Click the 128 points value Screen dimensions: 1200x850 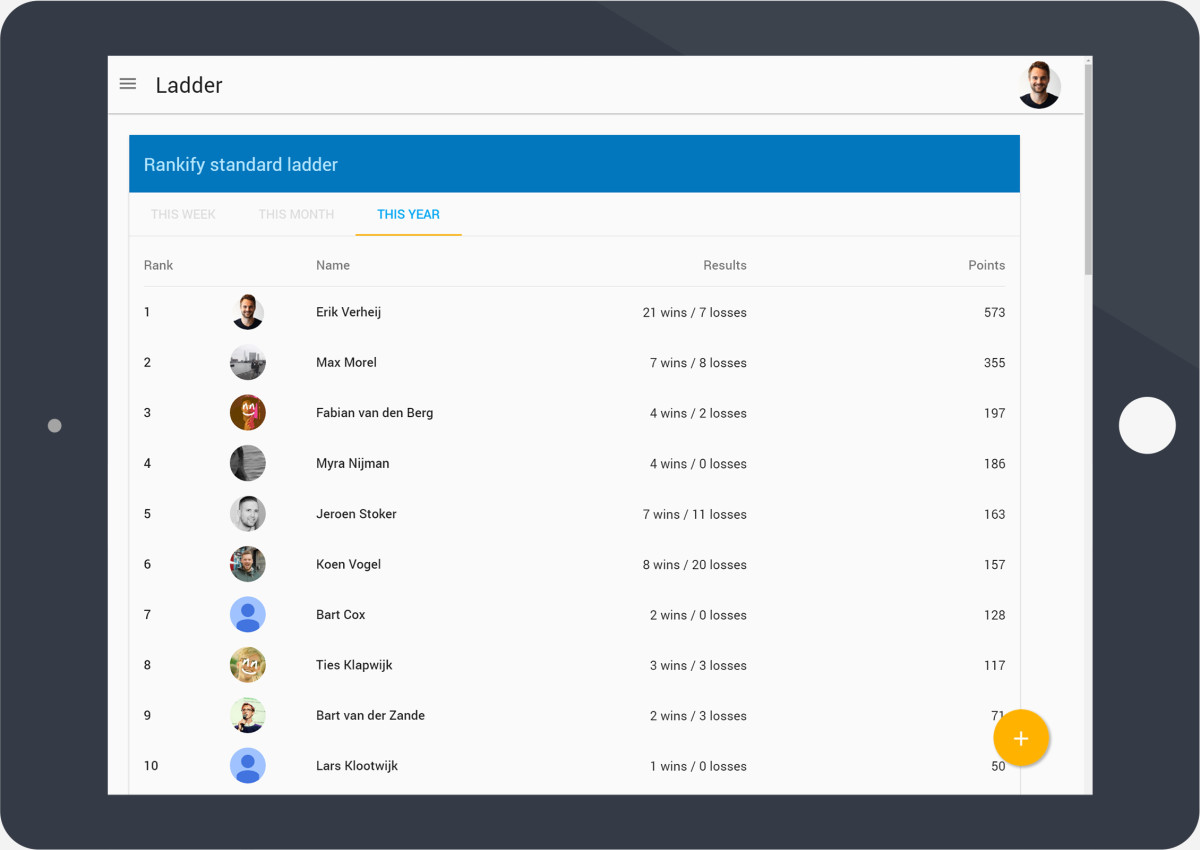(994, 615)
